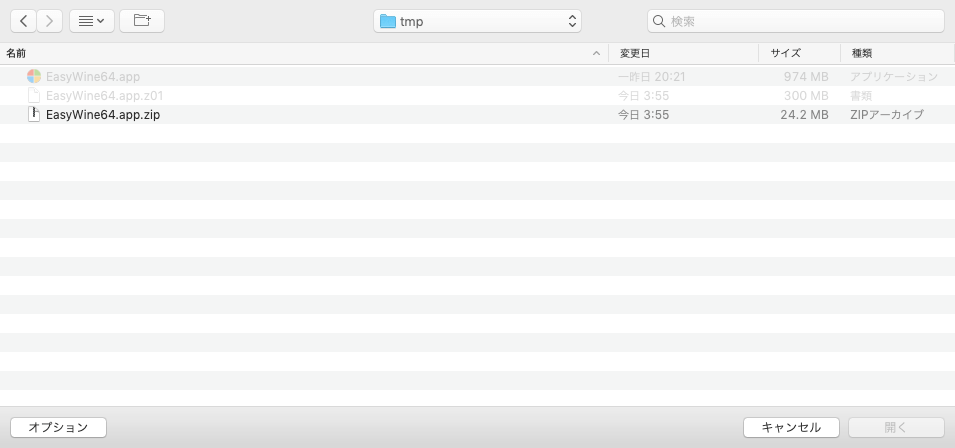Click the EasyWine64.app application row
The width and height of the screenshot is (955, 448).
[478, 77]
